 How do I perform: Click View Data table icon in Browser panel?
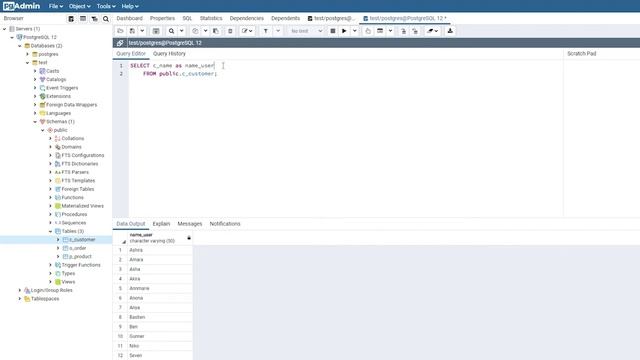coord(83,19)
